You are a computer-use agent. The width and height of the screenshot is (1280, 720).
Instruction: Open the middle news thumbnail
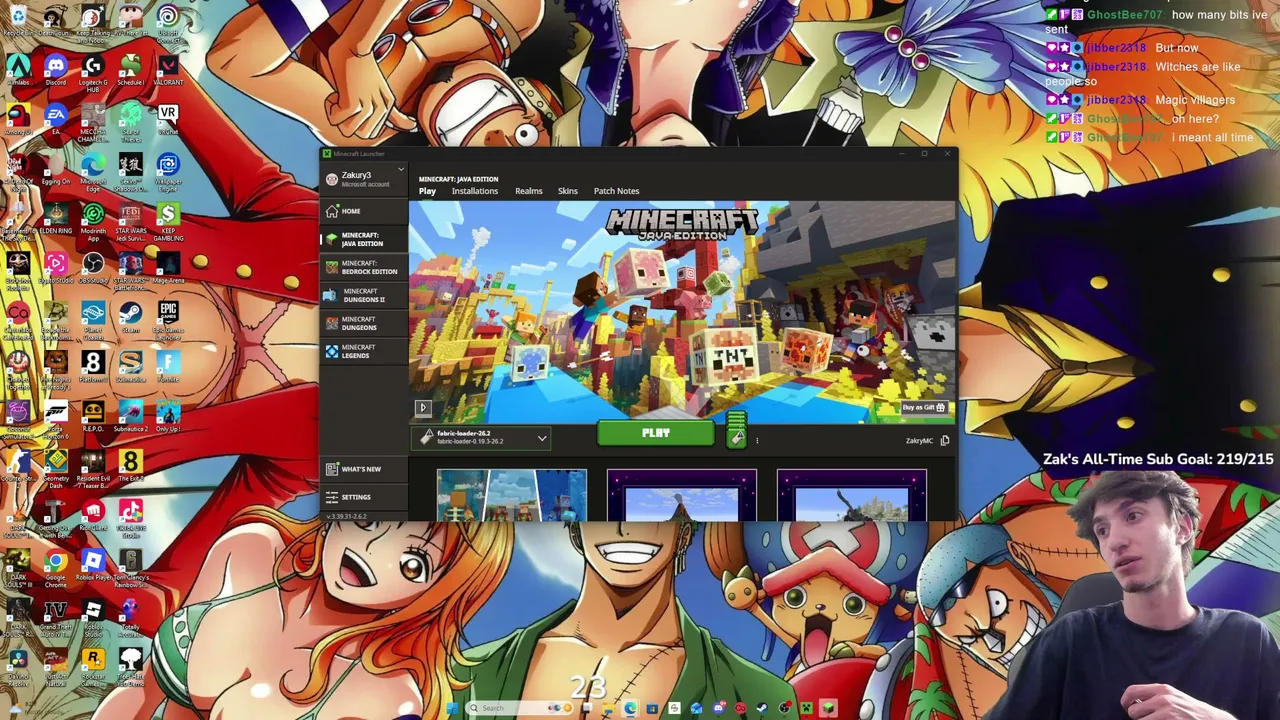pos(682,496)
